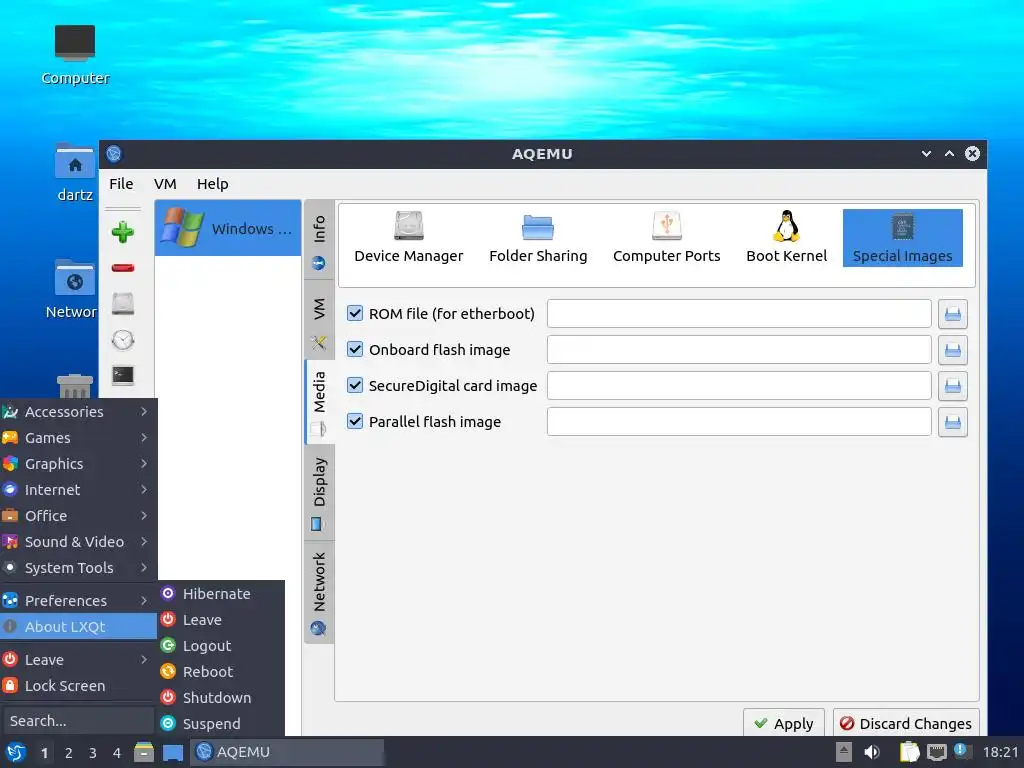The height and width of the screenshot is (768, 1024).
Task: Click Lock Screen in start menu
Action: tap(78, 686)
